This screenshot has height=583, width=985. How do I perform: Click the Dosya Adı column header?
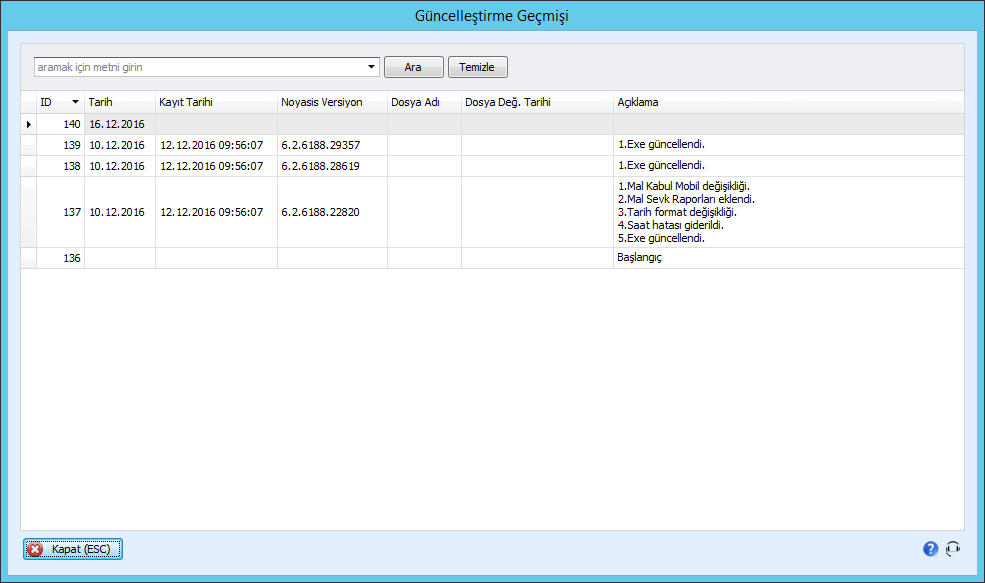click(x=425, y=102)
